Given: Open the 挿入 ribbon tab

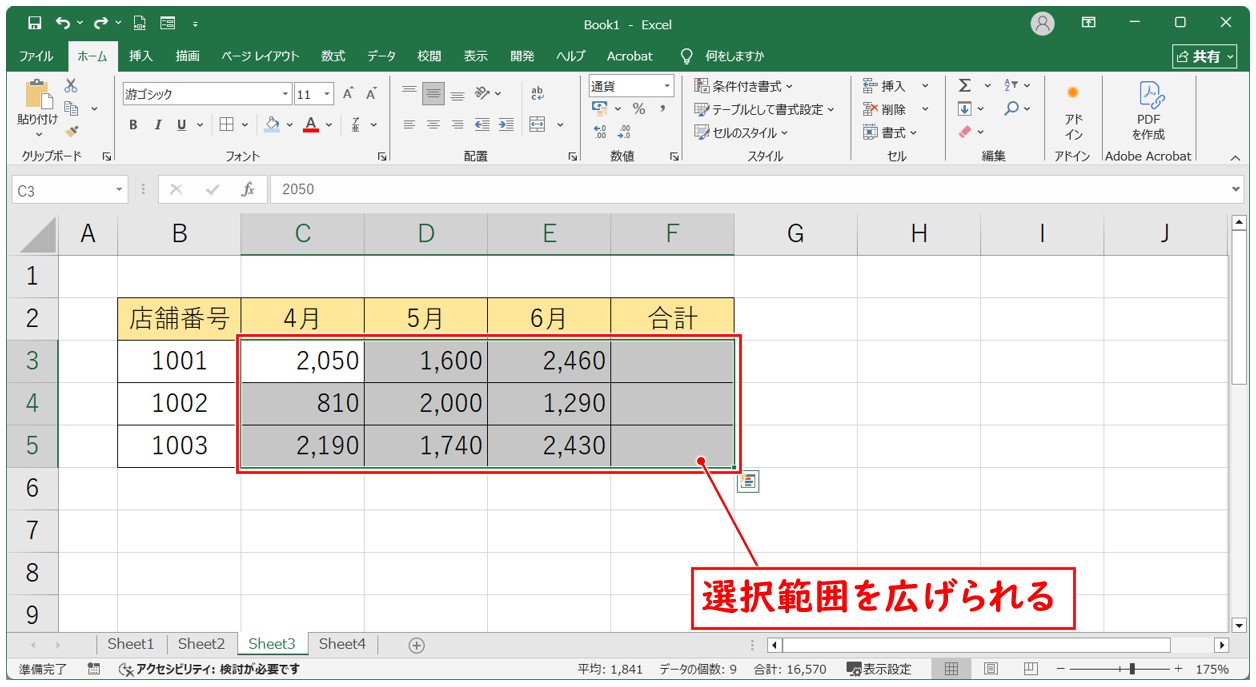Looking at the screenshot, I should click(x=141, y=56).
